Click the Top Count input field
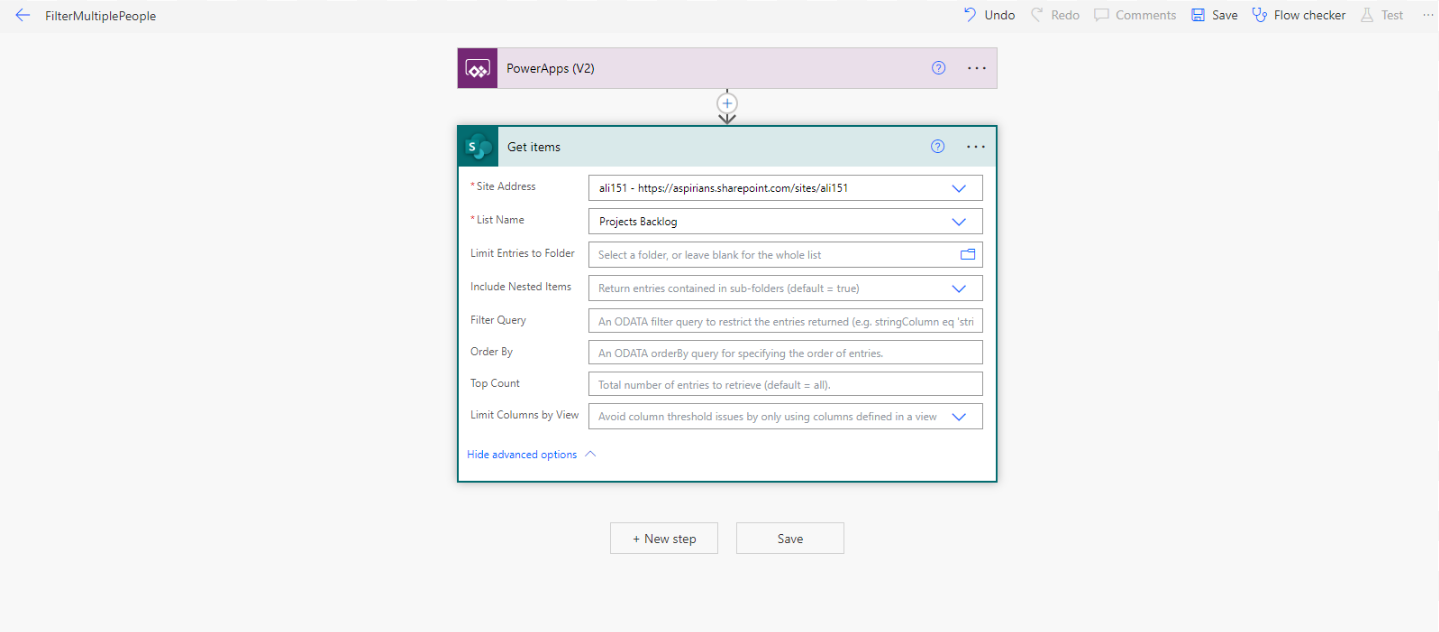This screenshot has height=632, width=1439. click(x=785, y=384)
